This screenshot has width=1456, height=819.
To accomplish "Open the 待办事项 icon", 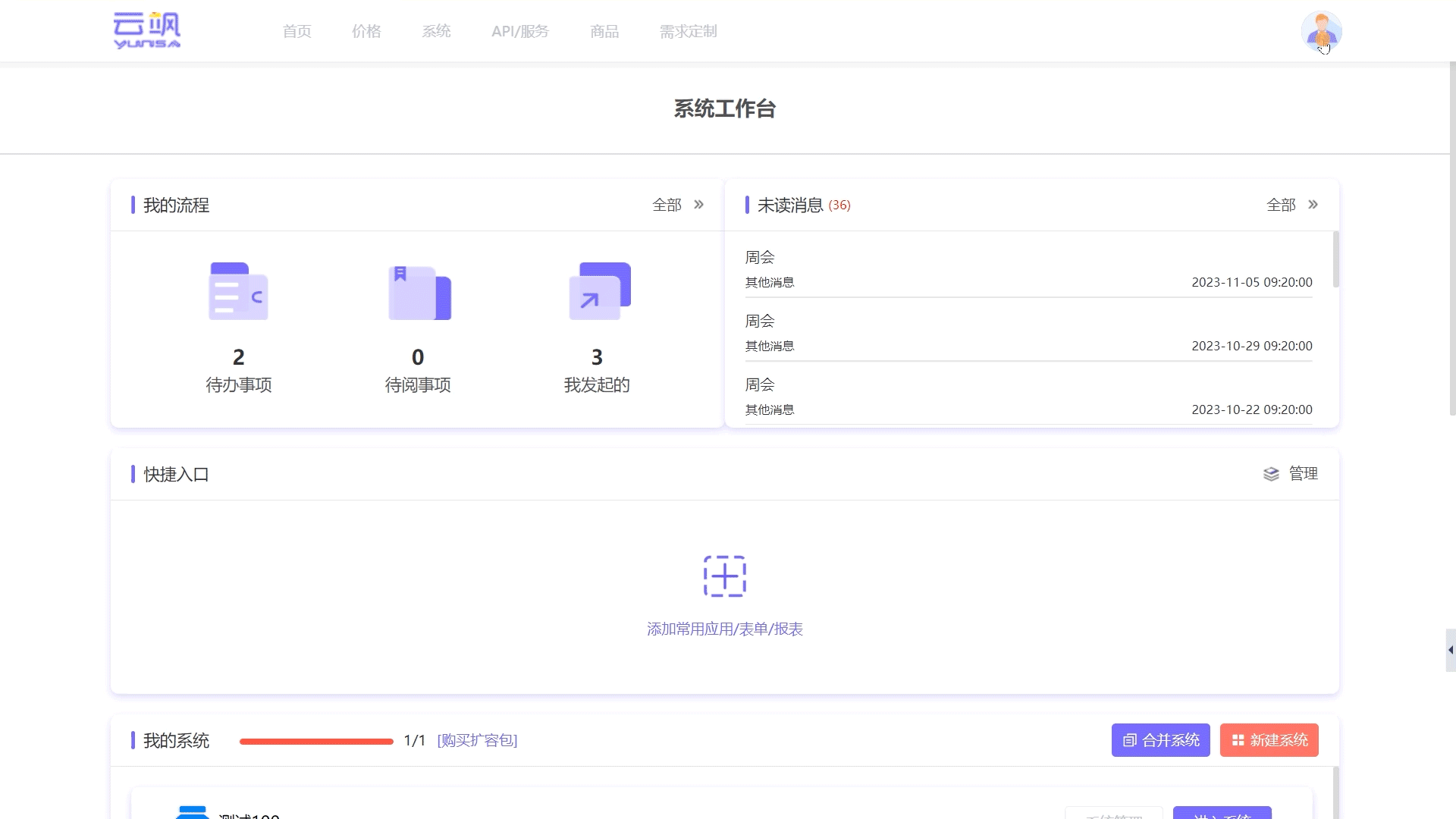I will pos(239,291).
